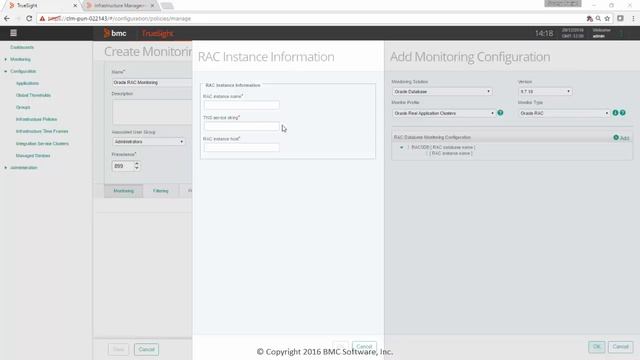Click the Add button in RAC Database Monitoring Configuration
Viewport: 640px width, 360px height.
[x=621, y=138]
